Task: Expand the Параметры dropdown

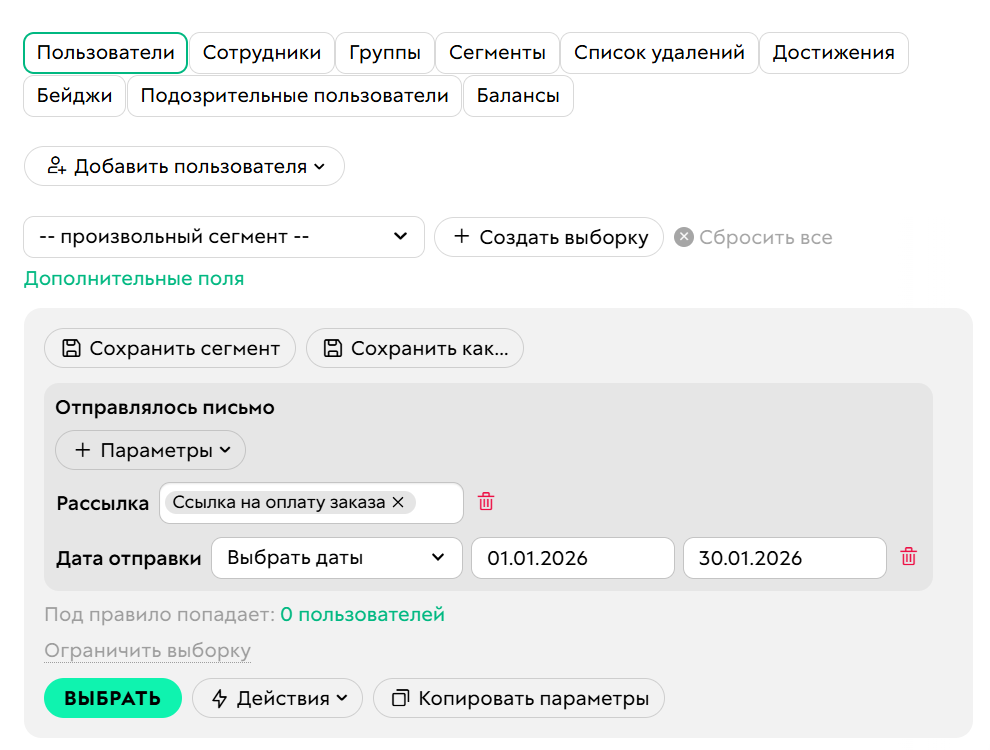Action: 150,450
